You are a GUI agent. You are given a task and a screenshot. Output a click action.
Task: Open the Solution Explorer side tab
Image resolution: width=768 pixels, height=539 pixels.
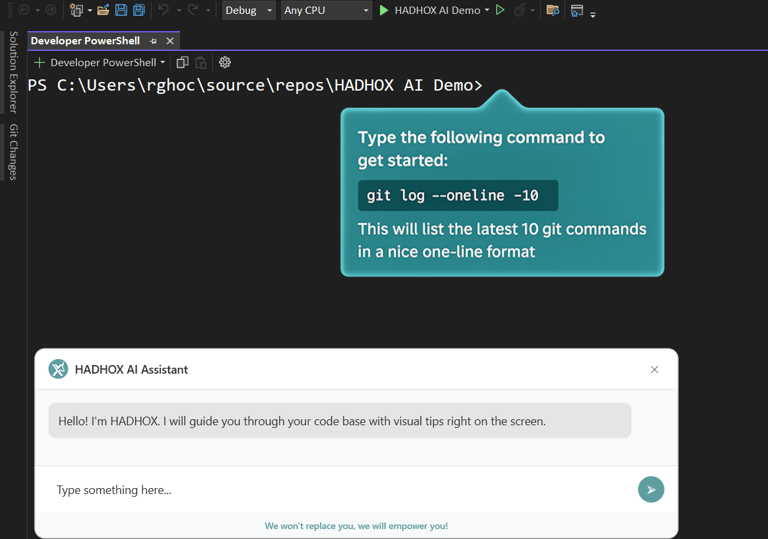(x=13, y=72)
